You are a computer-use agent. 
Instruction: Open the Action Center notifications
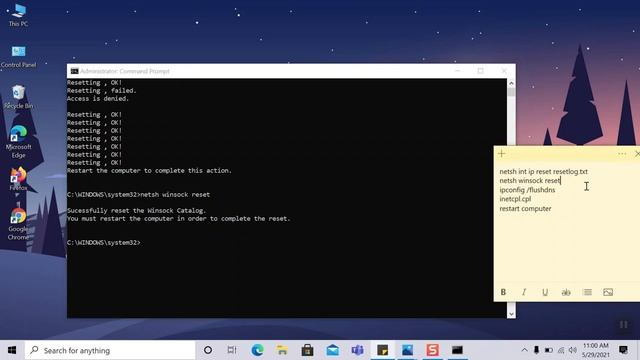(x=623, y=350)
